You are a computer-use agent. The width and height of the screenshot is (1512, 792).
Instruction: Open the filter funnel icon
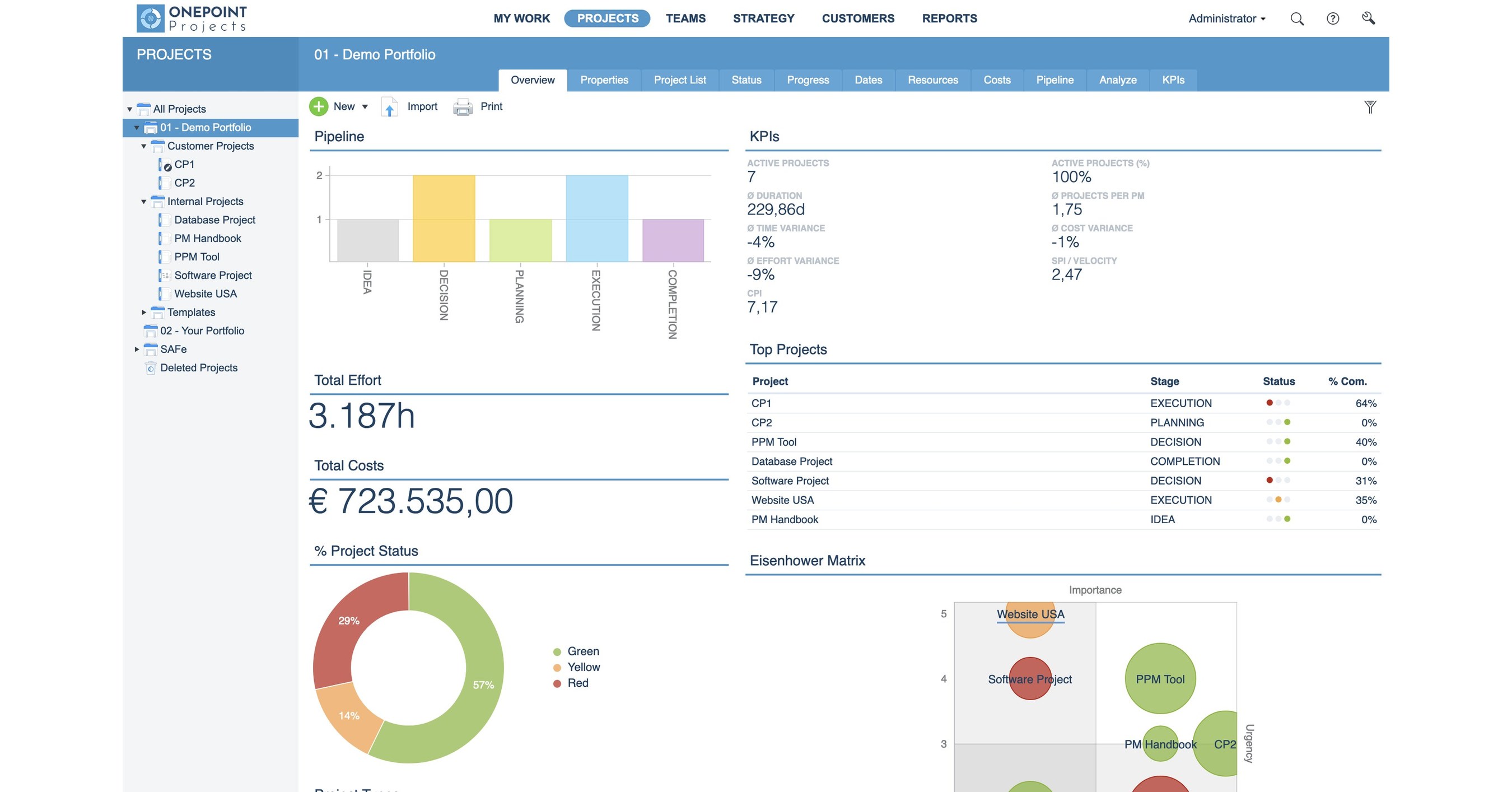[1370, 107]
